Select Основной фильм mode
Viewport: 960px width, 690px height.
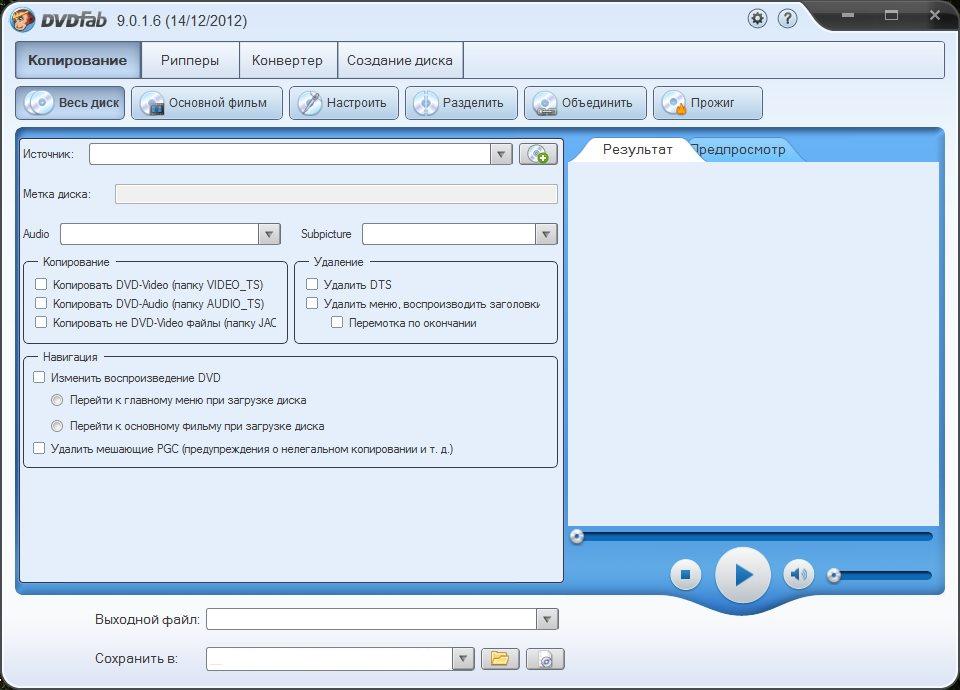click(207, 103)
